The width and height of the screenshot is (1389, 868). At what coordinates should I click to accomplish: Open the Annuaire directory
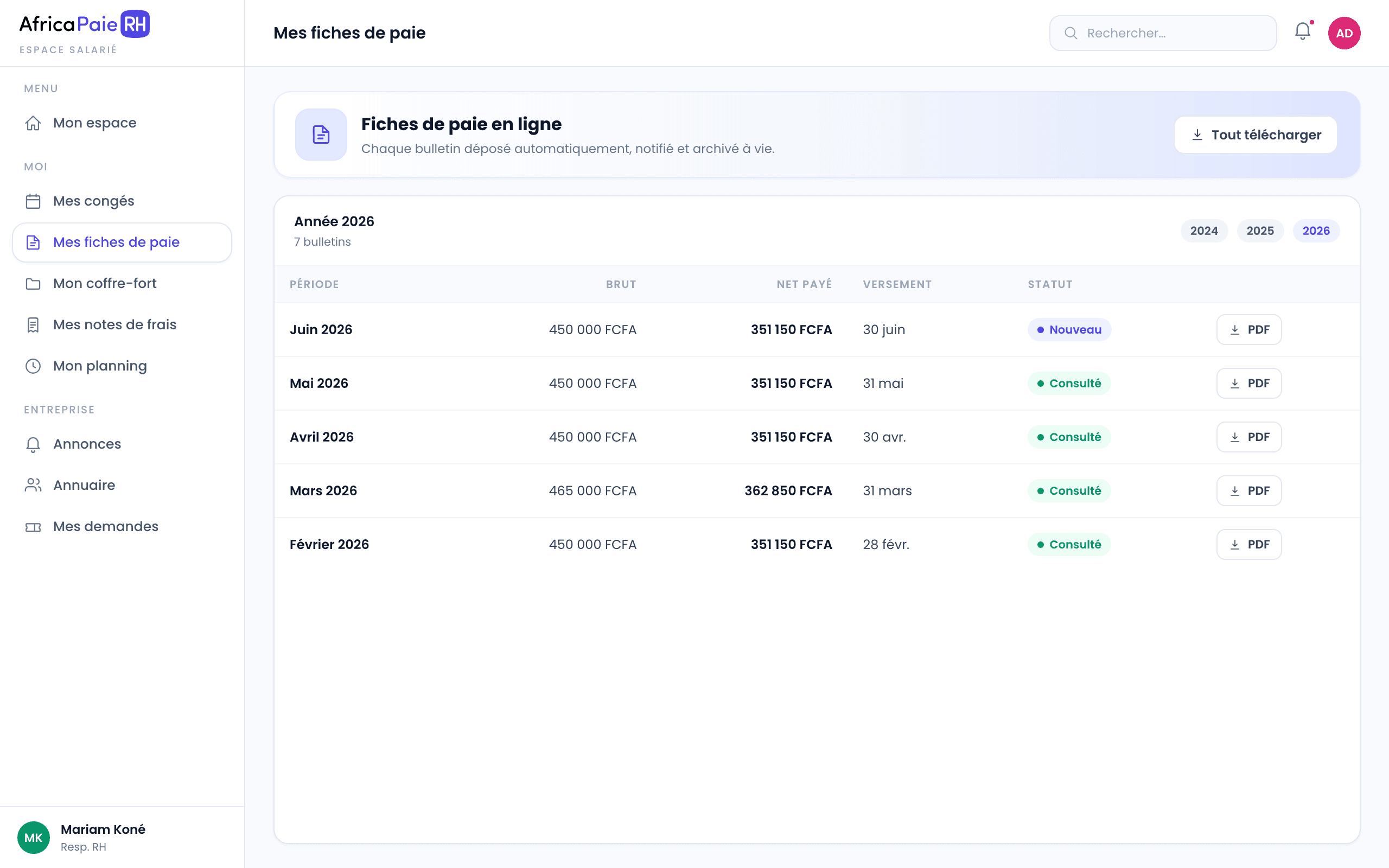[x=122, y=486]
